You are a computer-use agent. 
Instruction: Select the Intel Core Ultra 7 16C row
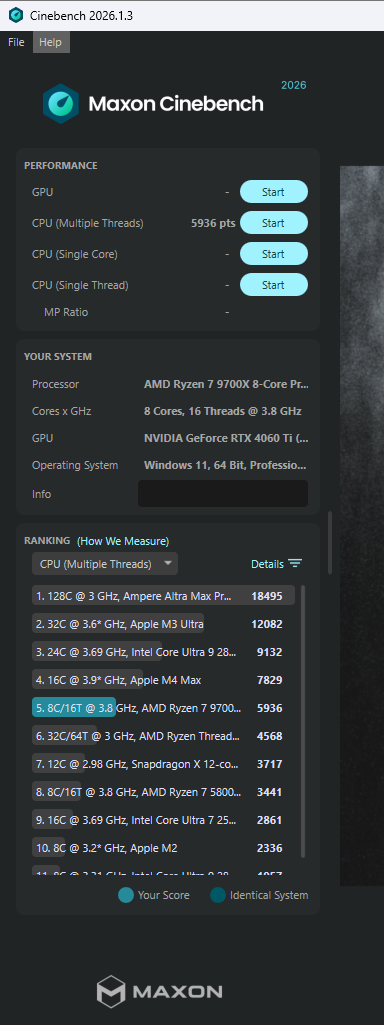click(164, 820)
